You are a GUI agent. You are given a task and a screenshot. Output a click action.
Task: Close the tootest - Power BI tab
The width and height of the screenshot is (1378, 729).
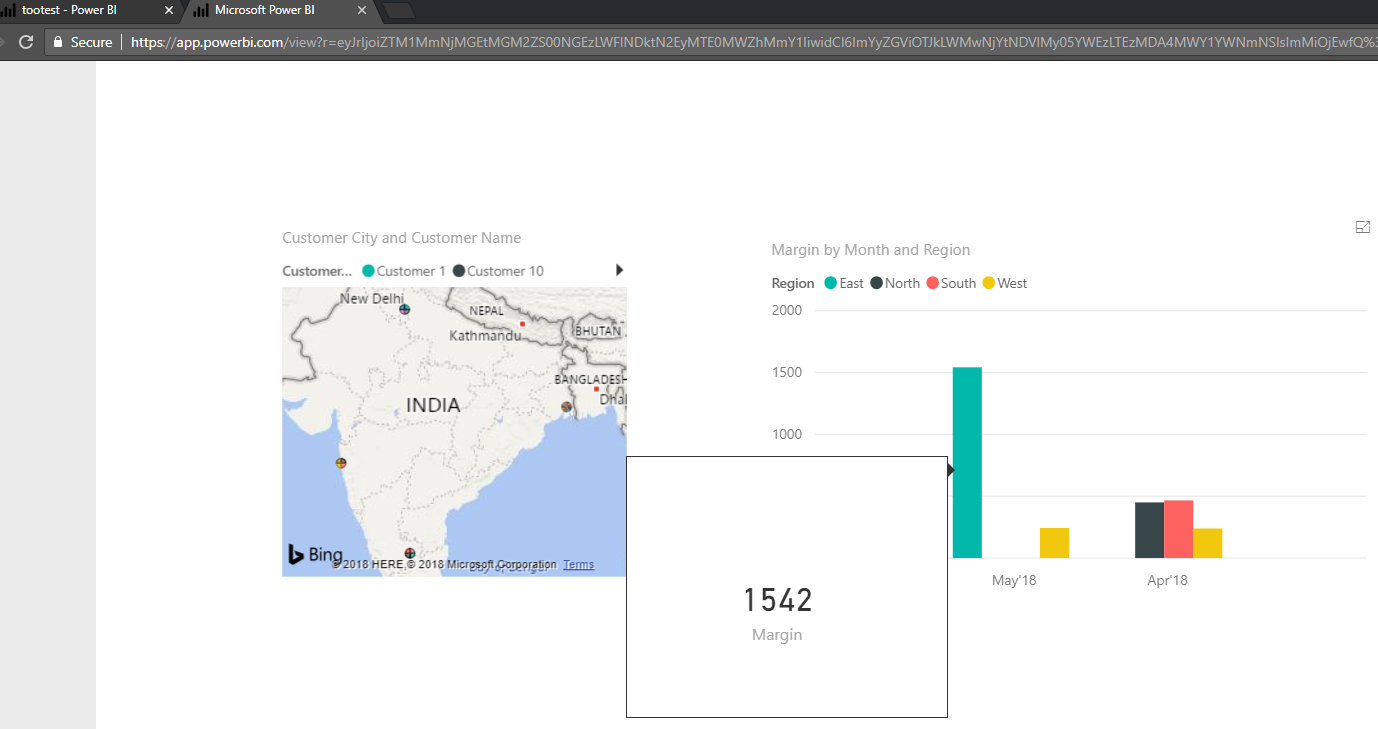click(169, 11)
